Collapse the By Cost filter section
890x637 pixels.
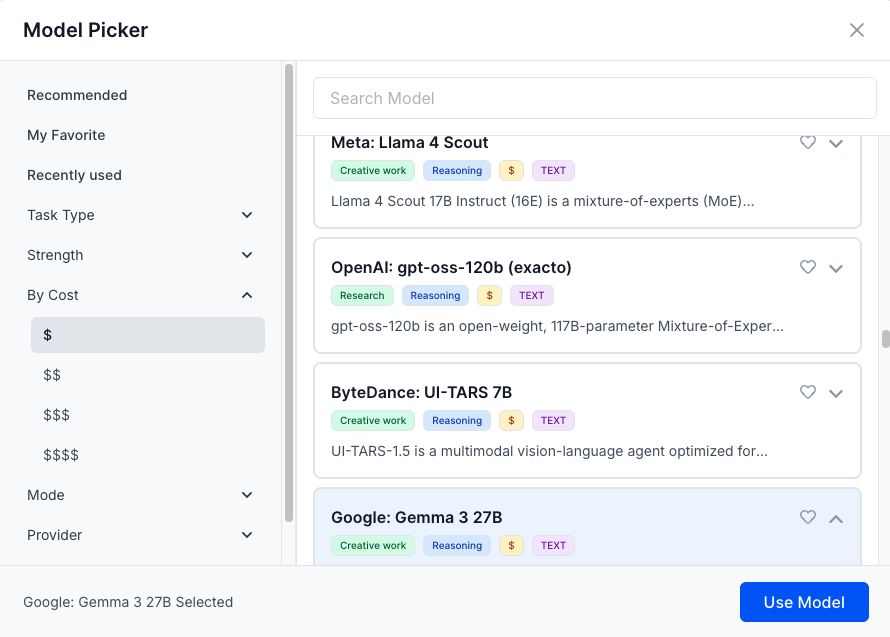pos(247,295)
